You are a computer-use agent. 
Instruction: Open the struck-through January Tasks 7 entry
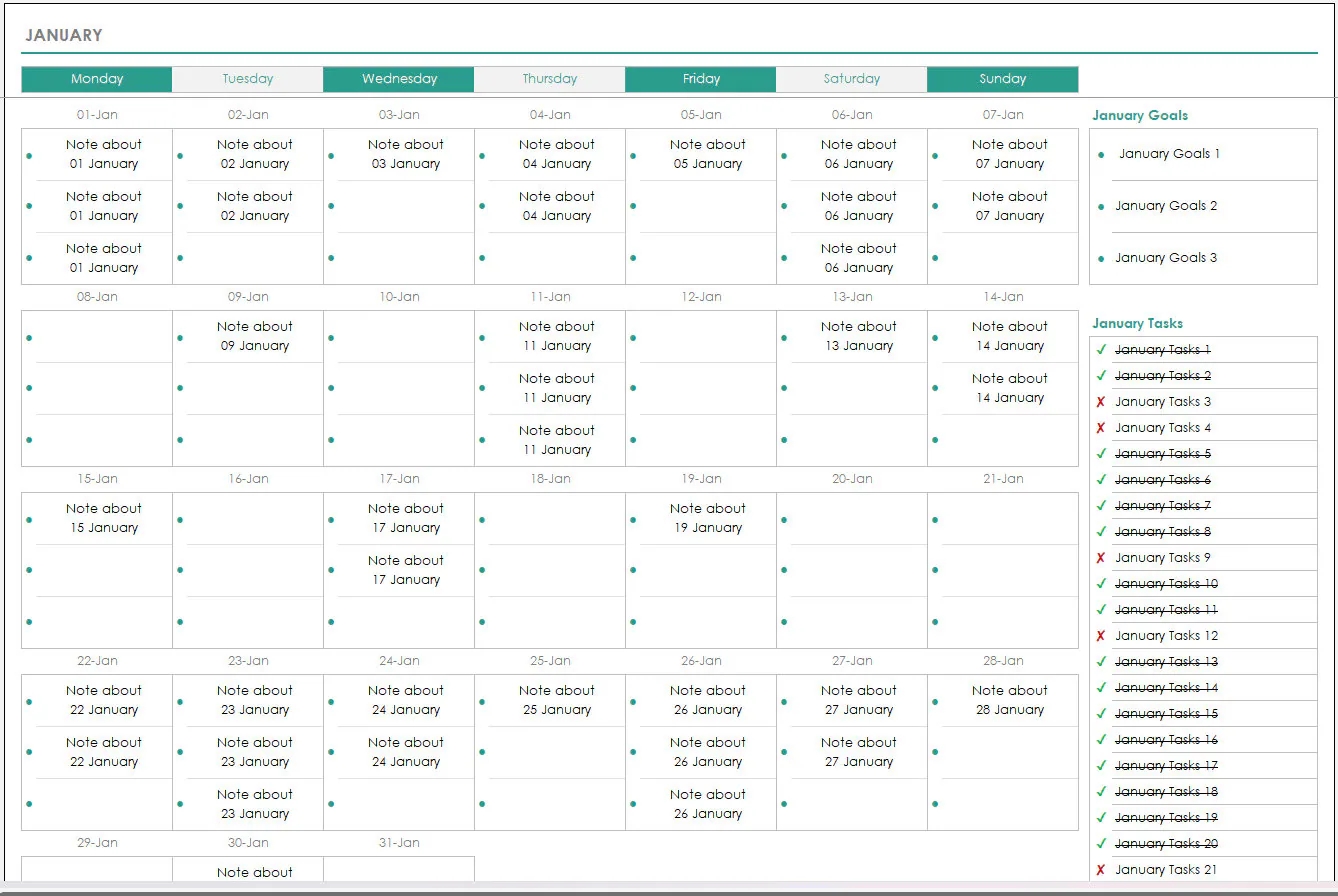coord(1162,506)
